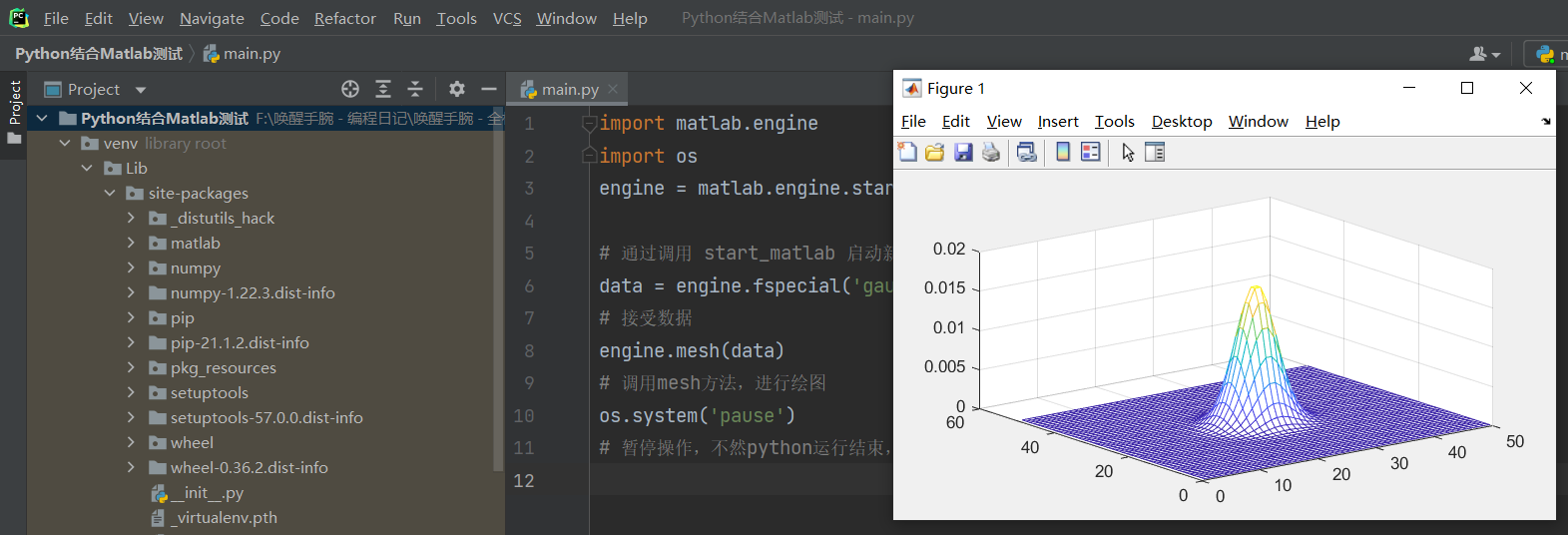Screen dimensions: 1568x535
Task: Collapse the Lib folder
Action: point(87,168)
